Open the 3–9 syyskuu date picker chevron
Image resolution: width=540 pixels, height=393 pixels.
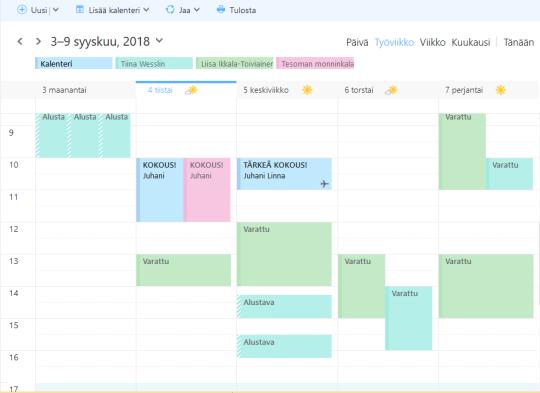point(159,41)
